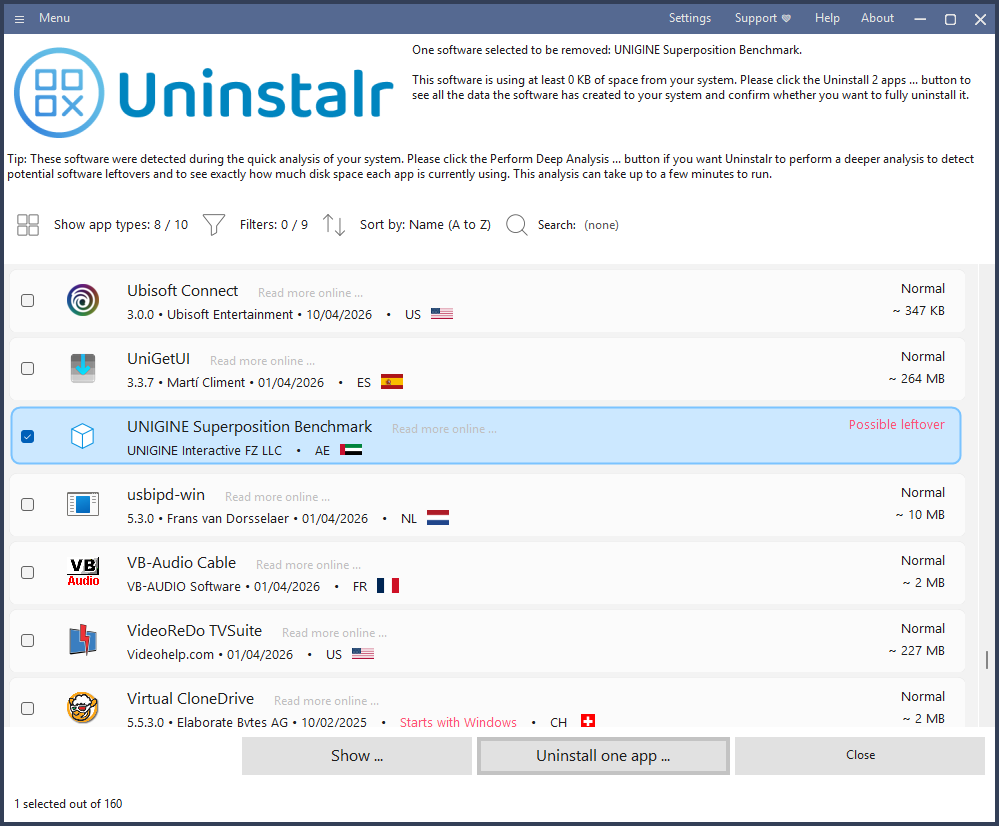
Task: Click the Virtual CloneDrive sheep icon
Action: (x=83, y=707)
